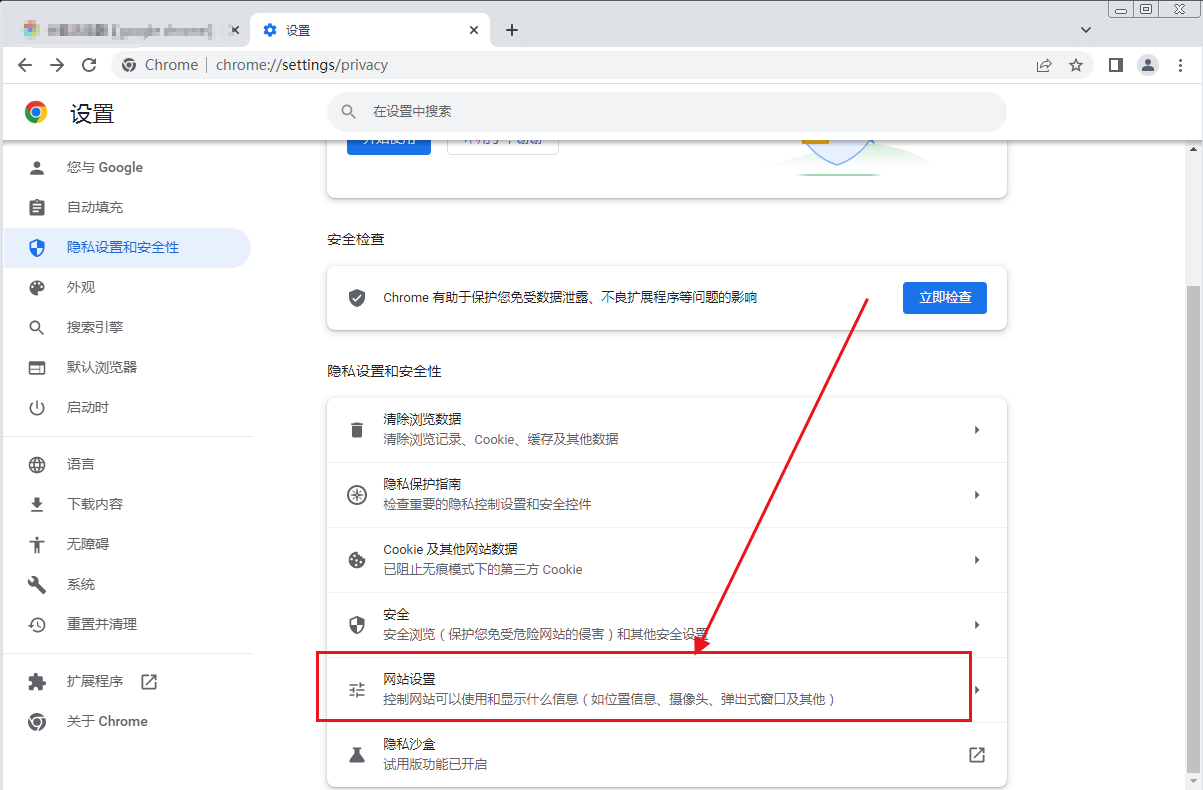
Task: Open a new tab with the plus button
Action: pyautogui.click(x=512, y=30)
